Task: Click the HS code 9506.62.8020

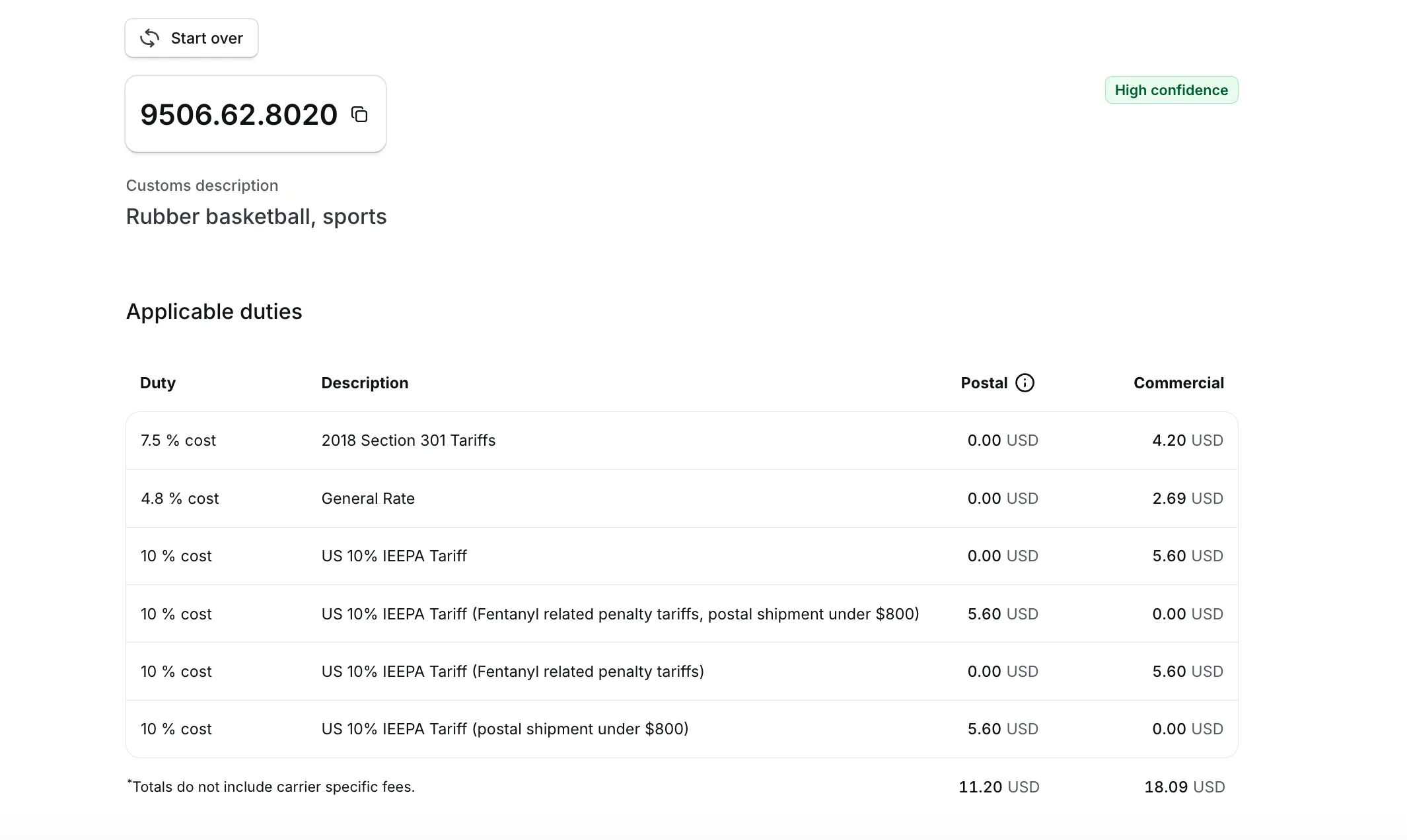Action: pyautogui.click(x=238, y=115)
